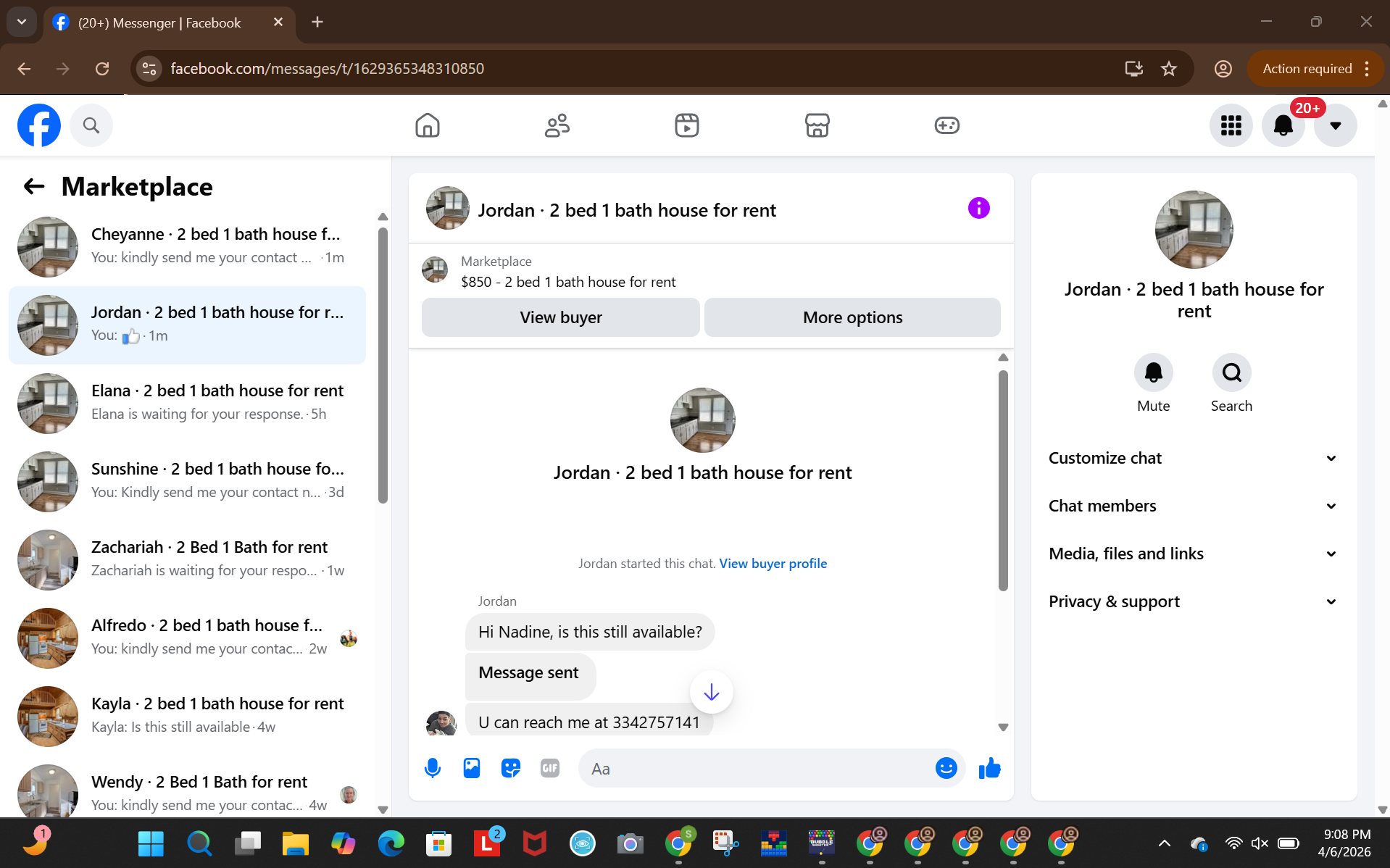This screenshot has height=868, width=1390.
Task: Click the voice clip microphone icon
Action: pos(433,768)
